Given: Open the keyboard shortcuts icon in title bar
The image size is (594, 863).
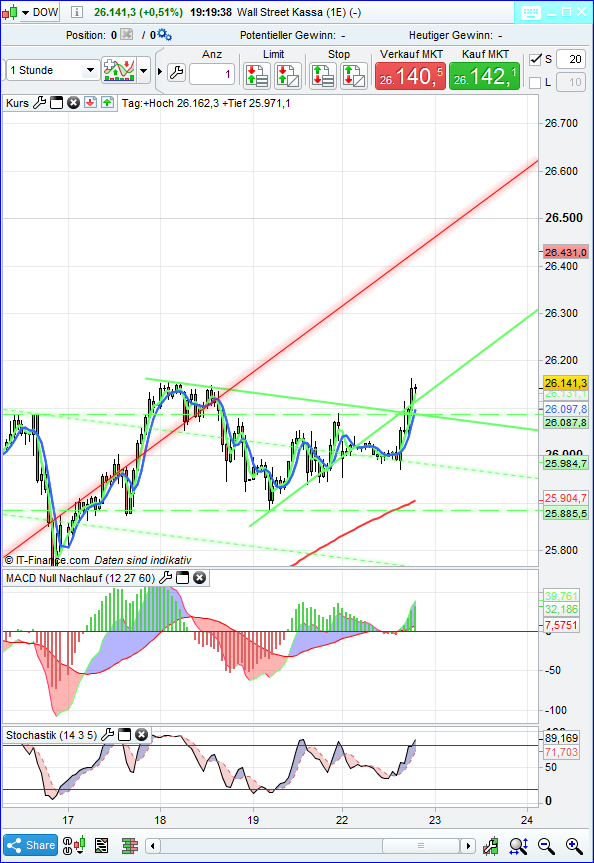Looking at the screenshot, I should click(x=530, y=12).
